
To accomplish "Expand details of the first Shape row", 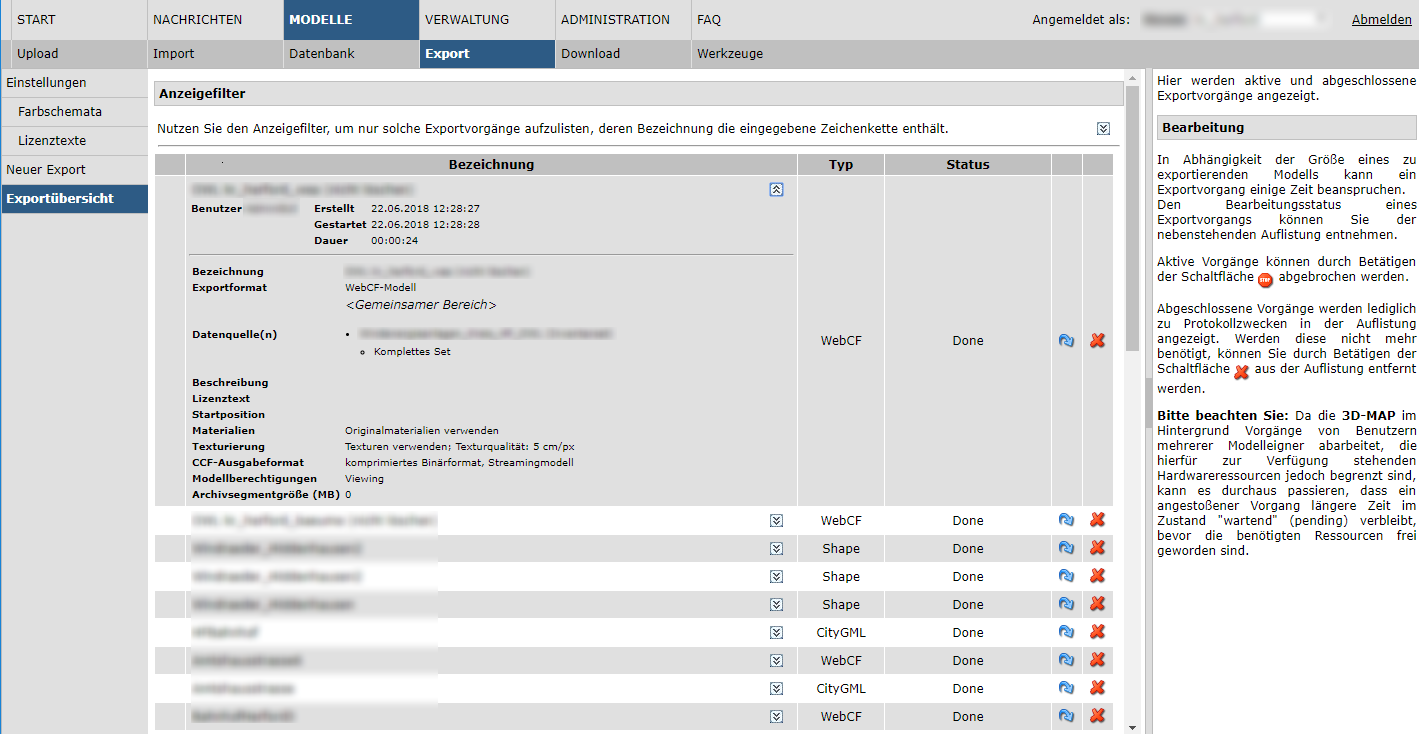I will [777, 549].
